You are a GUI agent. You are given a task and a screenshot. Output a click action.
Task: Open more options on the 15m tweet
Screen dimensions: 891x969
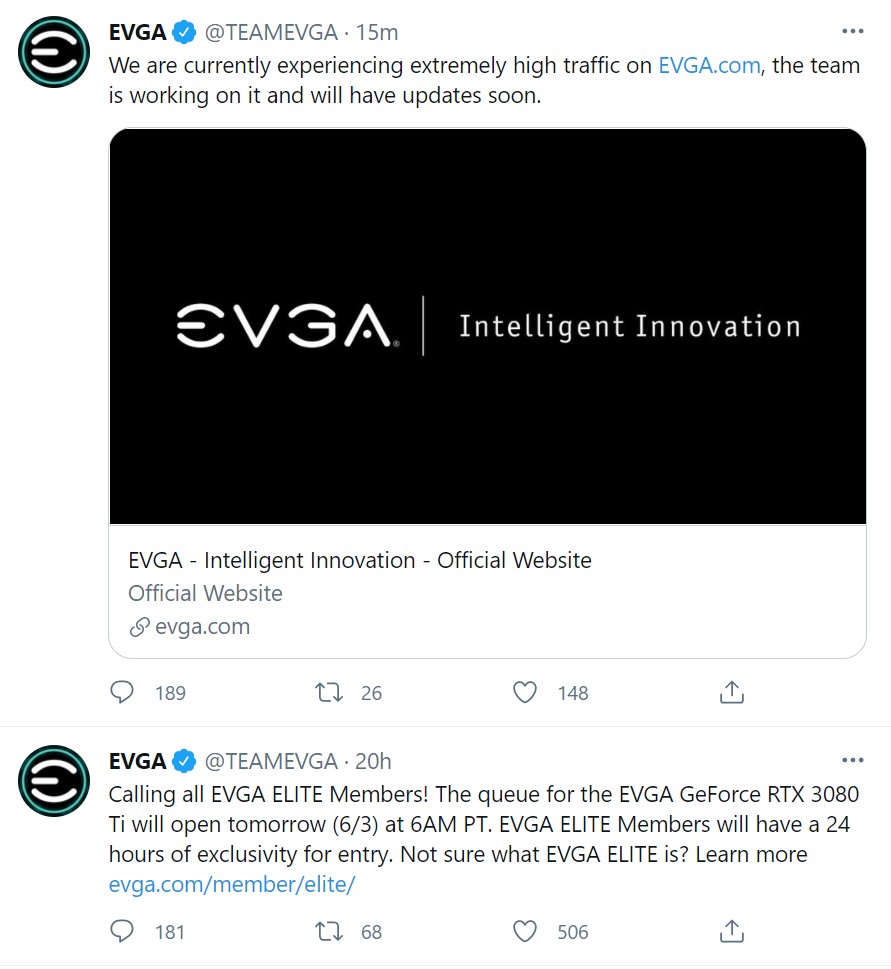point(852,32)
